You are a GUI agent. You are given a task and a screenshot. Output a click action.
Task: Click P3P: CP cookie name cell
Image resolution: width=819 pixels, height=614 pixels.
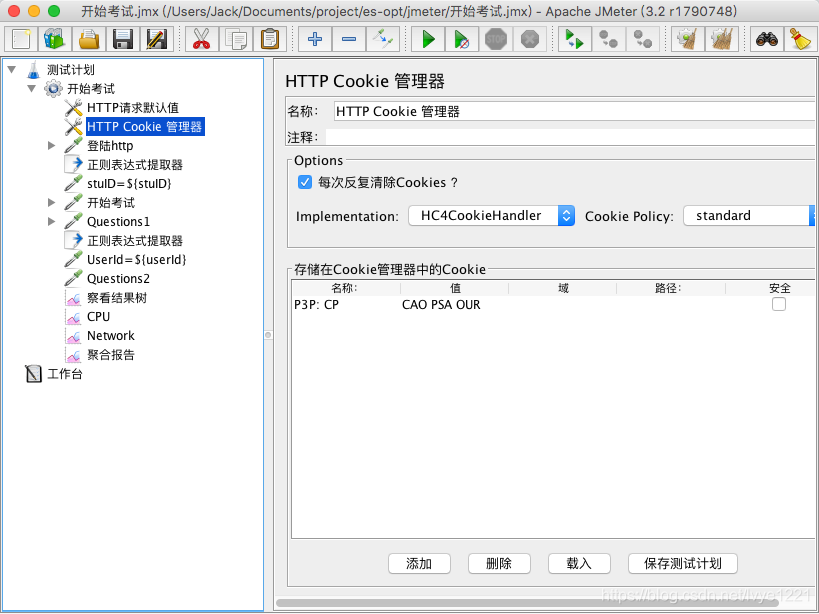[x=346, y=304]
